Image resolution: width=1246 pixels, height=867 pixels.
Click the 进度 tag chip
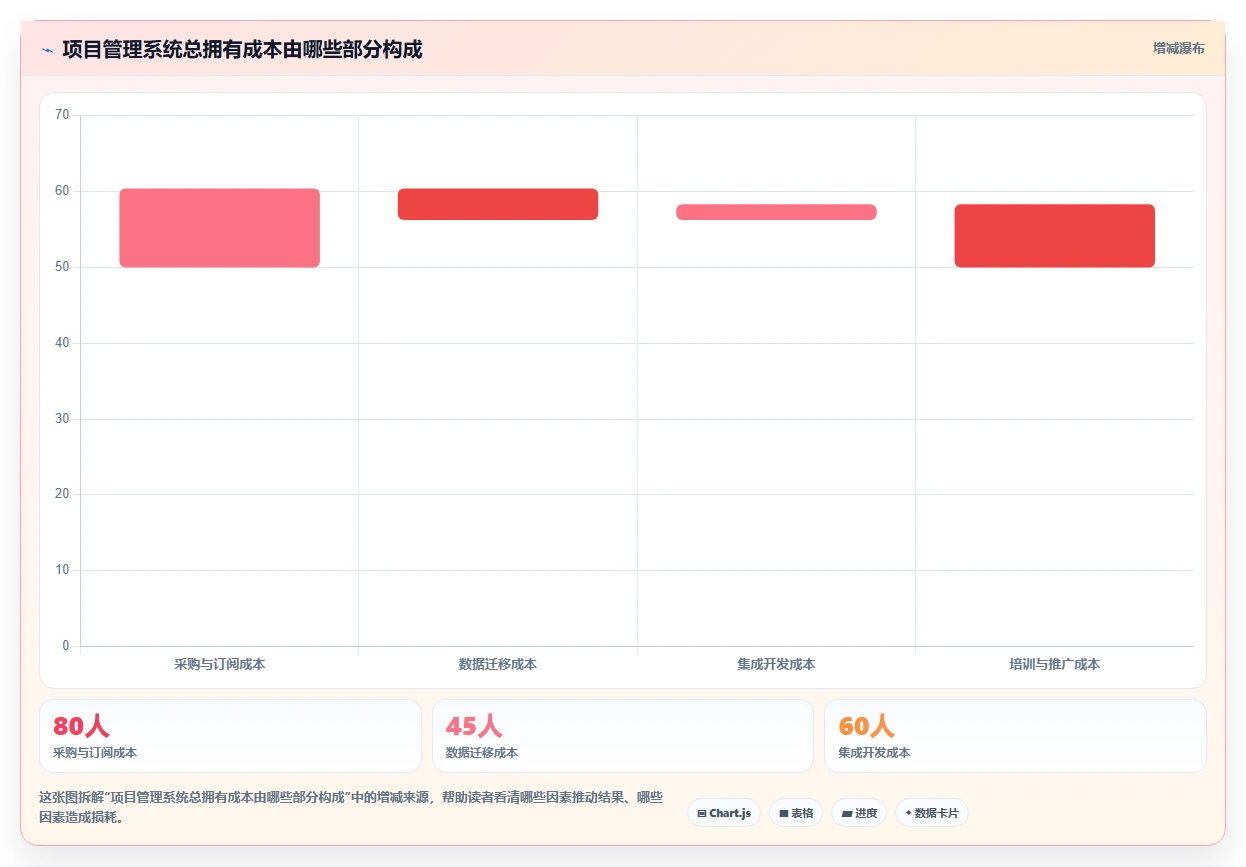[x=859, y=813]
